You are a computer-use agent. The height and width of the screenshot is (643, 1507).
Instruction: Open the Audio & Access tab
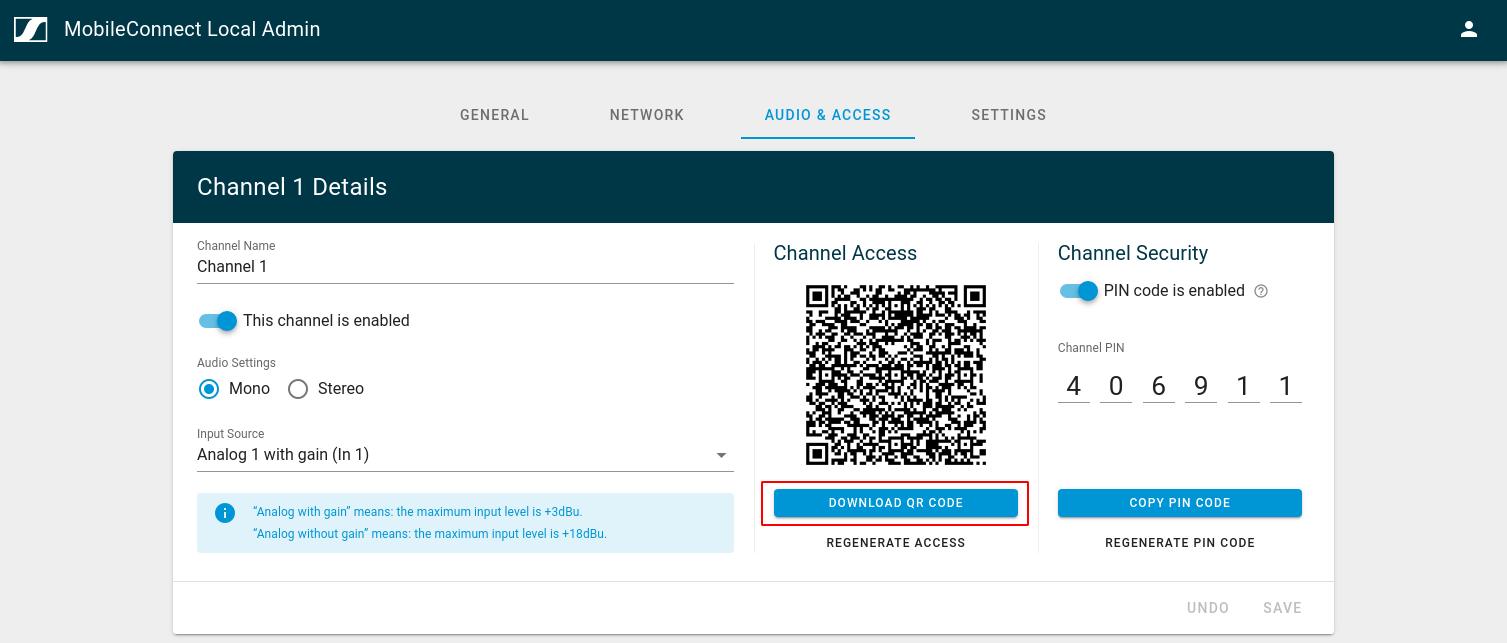pos(828,115)
